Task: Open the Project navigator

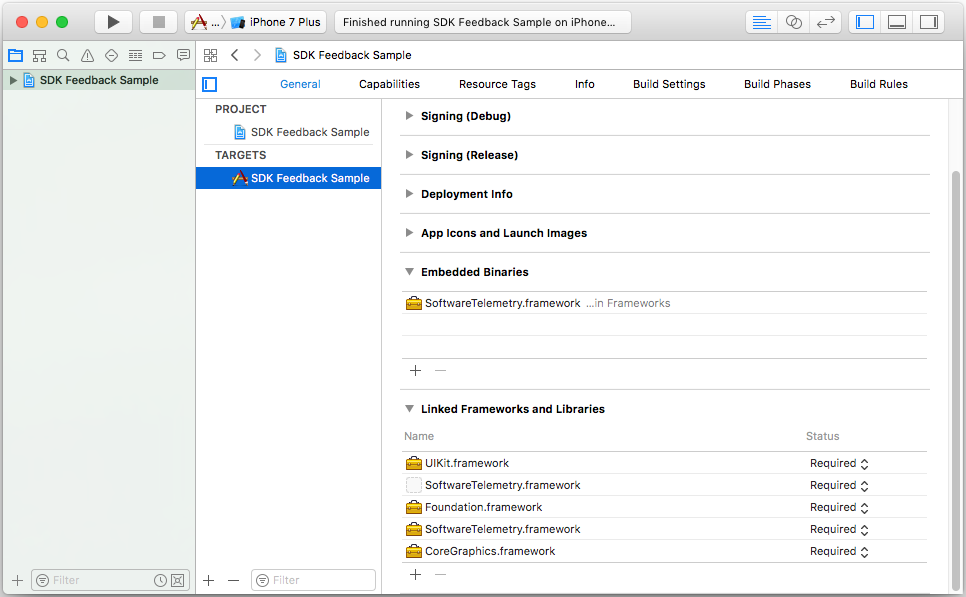Action: 15,55
